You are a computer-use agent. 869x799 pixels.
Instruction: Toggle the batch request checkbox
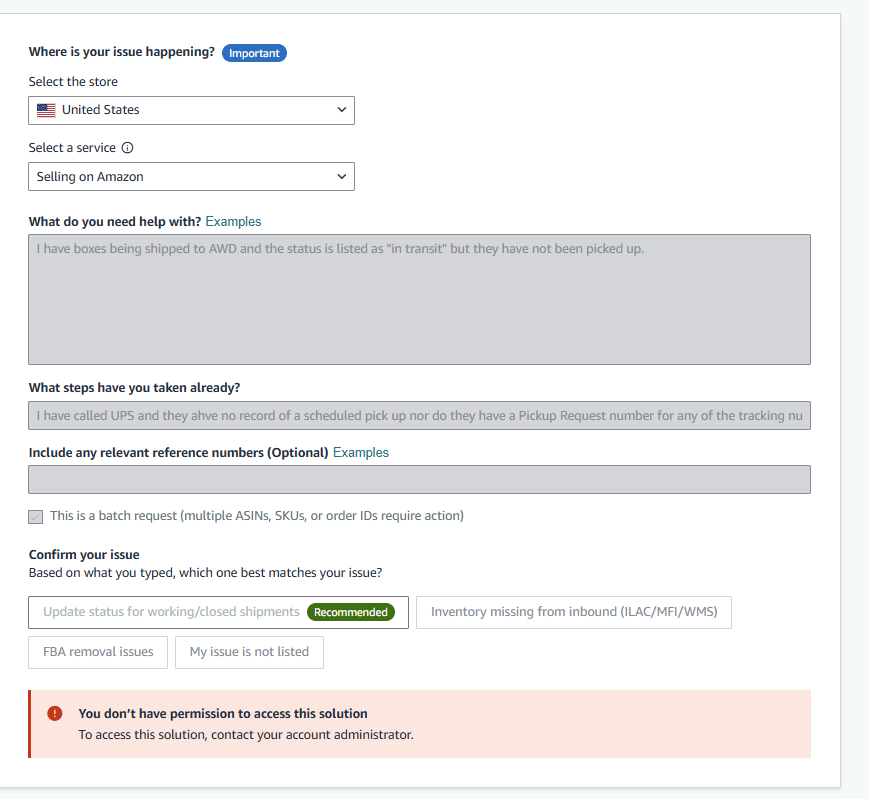click(x=35, y=517)
